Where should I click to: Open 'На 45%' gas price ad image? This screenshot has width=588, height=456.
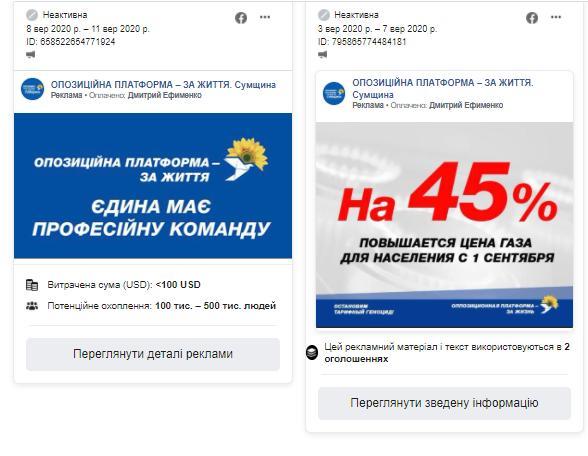point(444,225)
